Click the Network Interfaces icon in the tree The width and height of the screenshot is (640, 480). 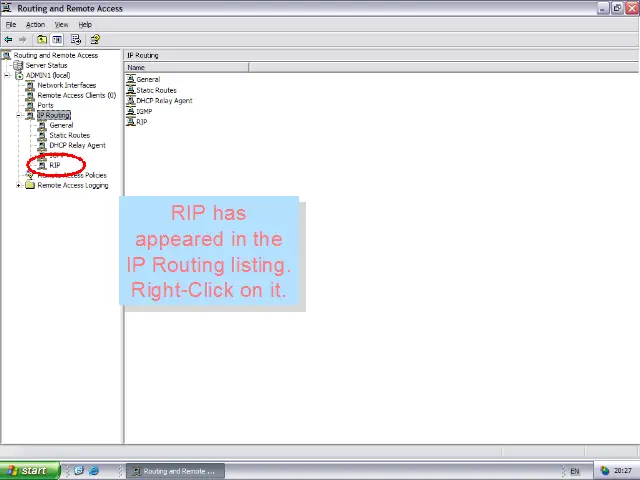[30, 85]
